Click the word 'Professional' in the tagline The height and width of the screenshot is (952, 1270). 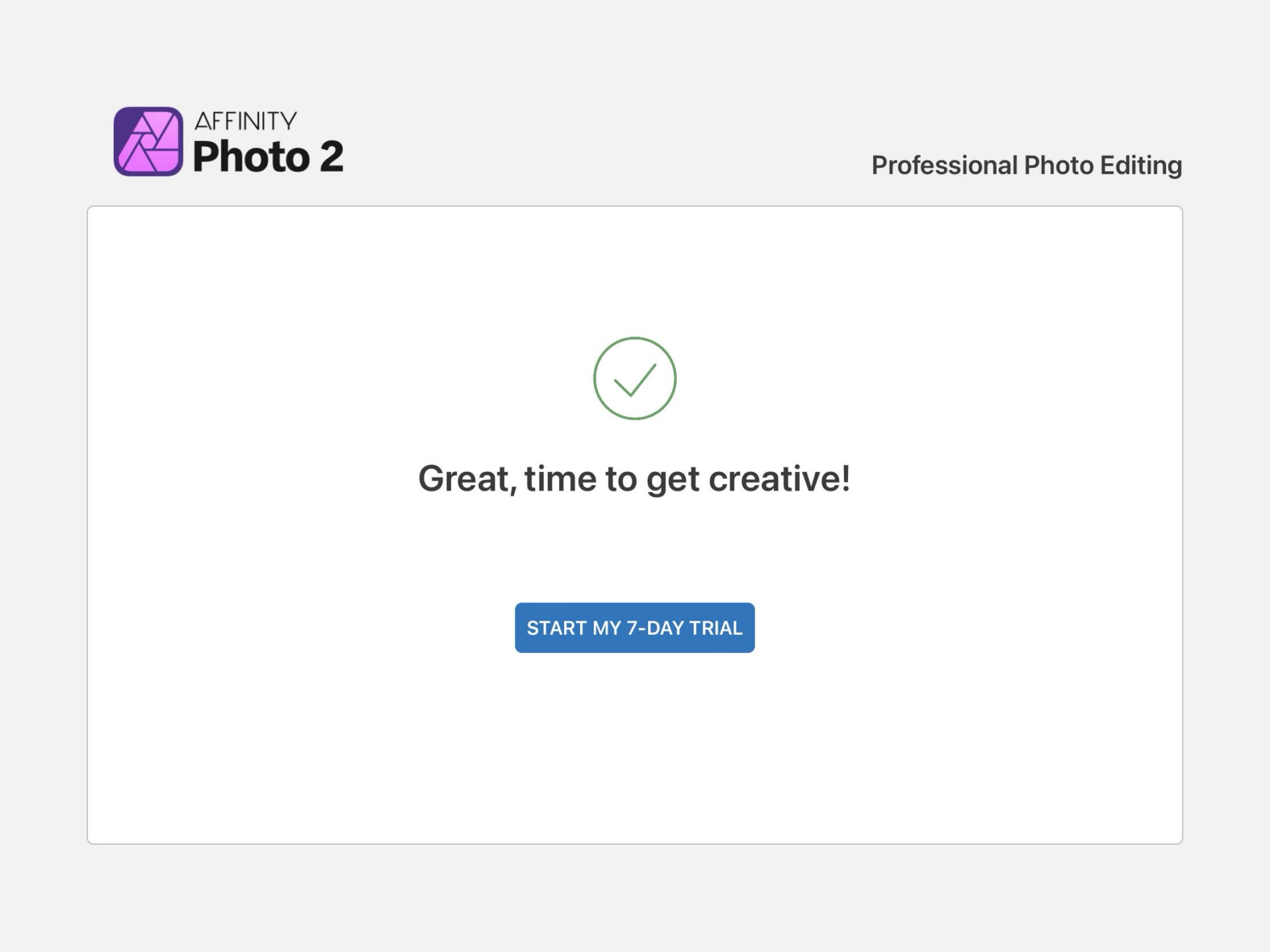coord(944,165)
